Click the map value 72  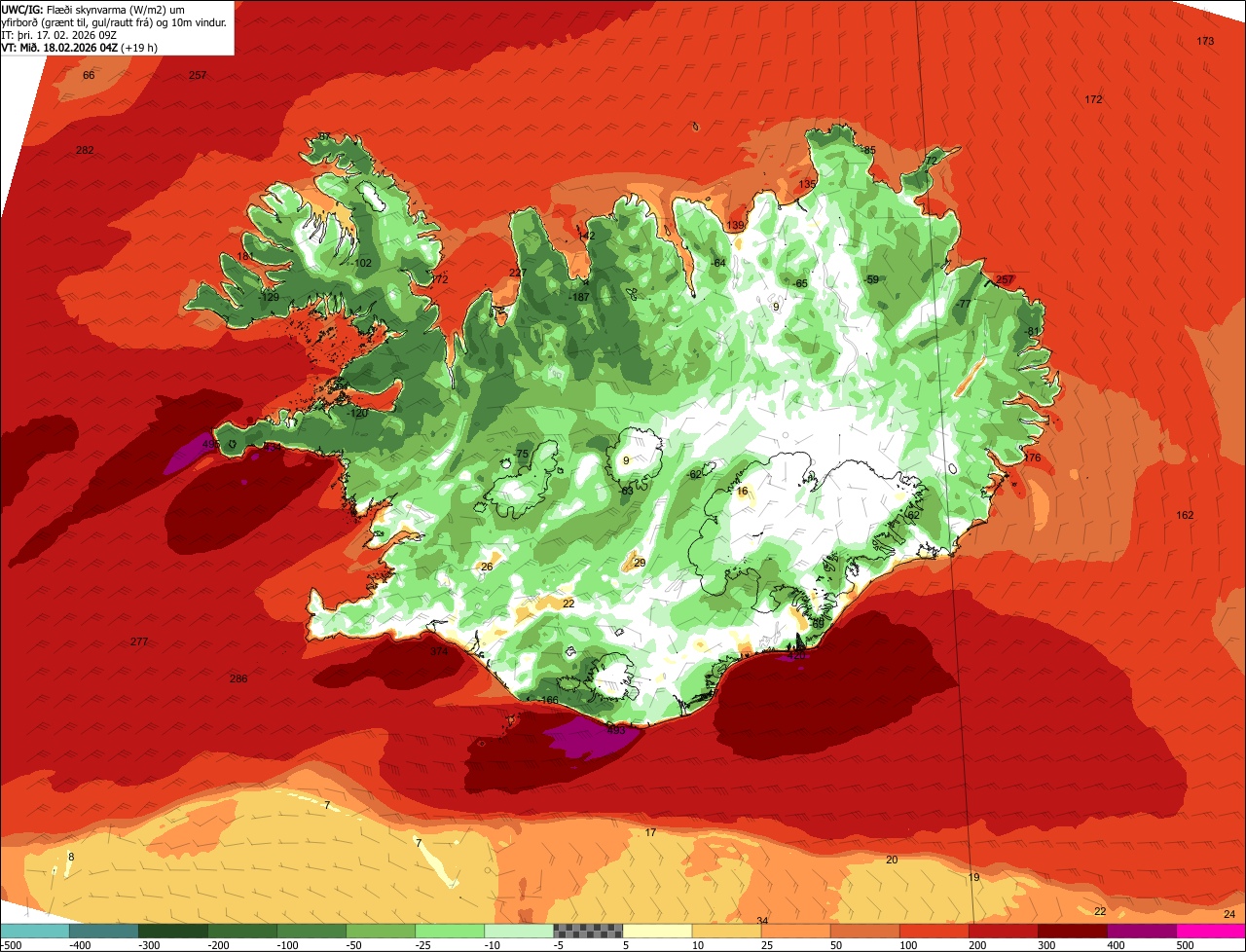(x=931, y=161)
